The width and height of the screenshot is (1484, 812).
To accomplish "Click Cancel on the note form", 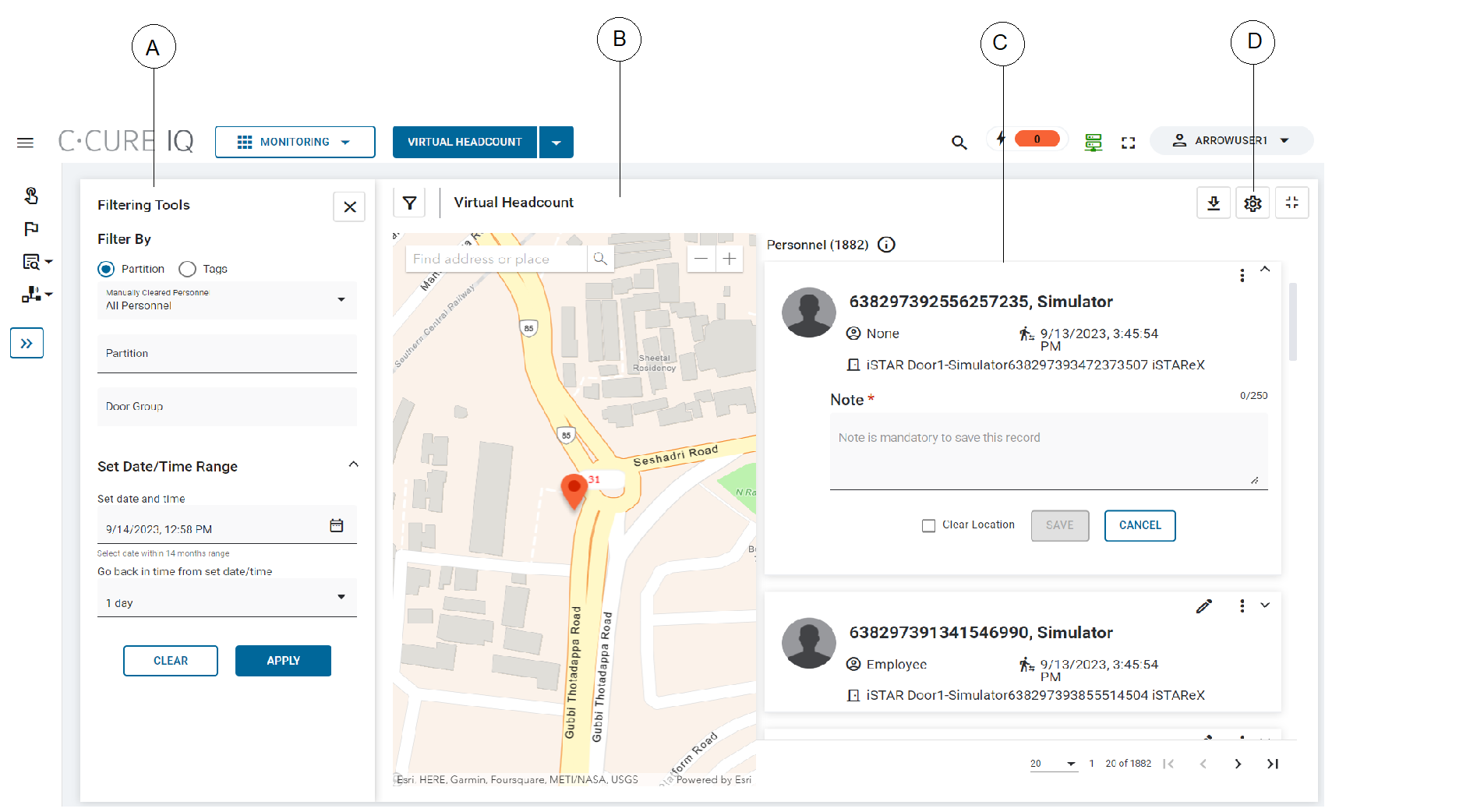I will tap(1139, 525).
